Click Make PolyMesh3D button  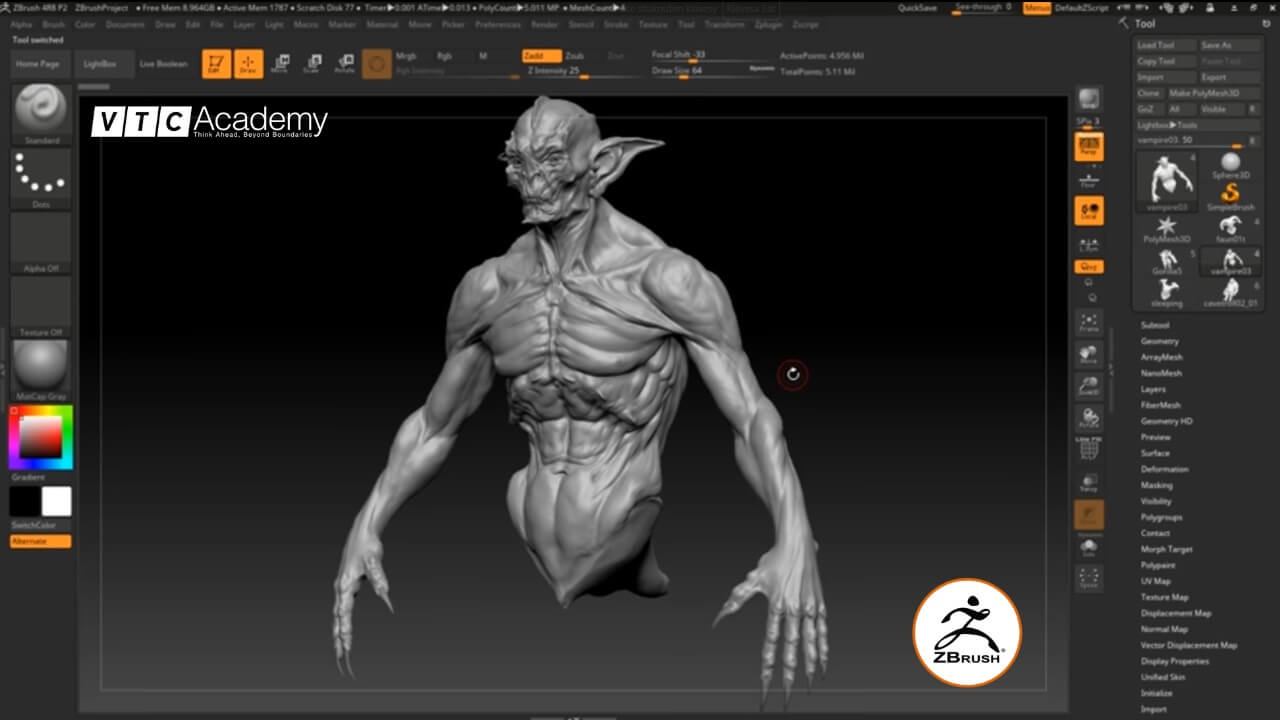click(1204, 93)
